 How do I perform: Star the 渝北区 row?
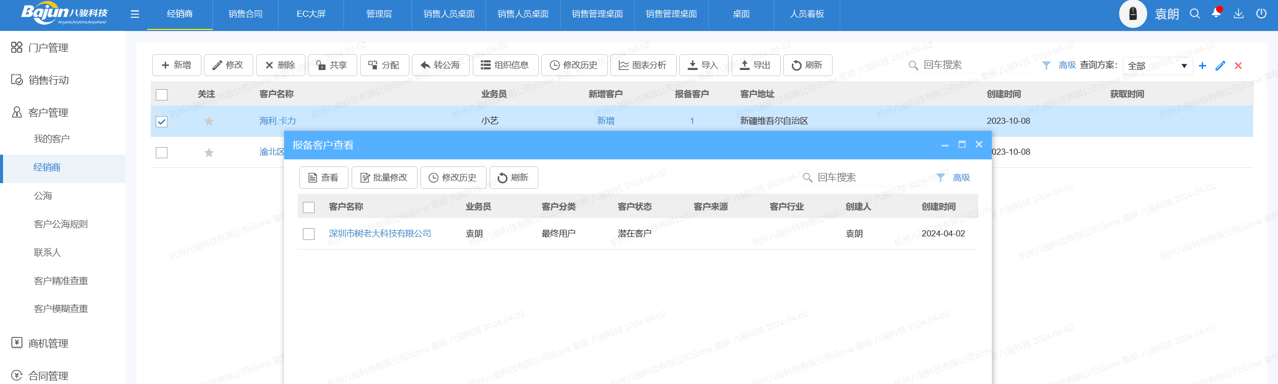(209, 152)
